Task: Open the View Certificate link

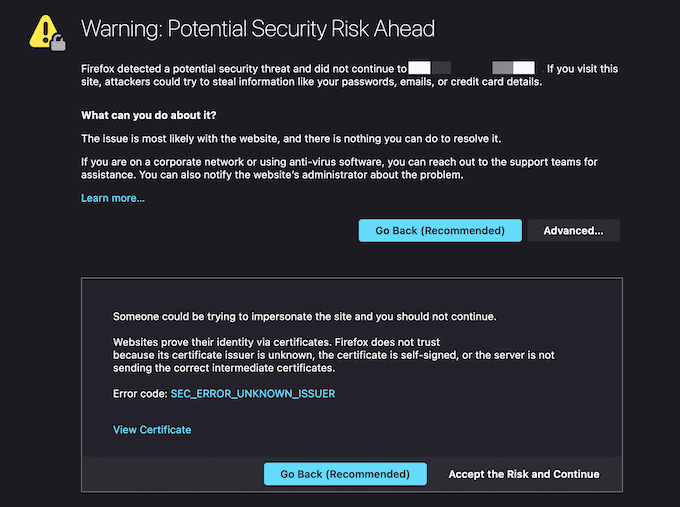Action: tap(152, 430)
